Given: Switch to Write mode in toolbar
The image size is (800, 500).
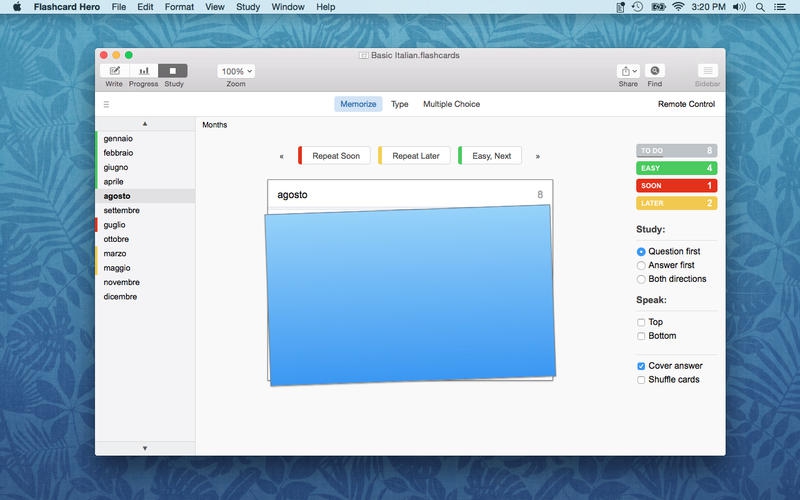Looking at the screenshot, I should pos(114,71).
